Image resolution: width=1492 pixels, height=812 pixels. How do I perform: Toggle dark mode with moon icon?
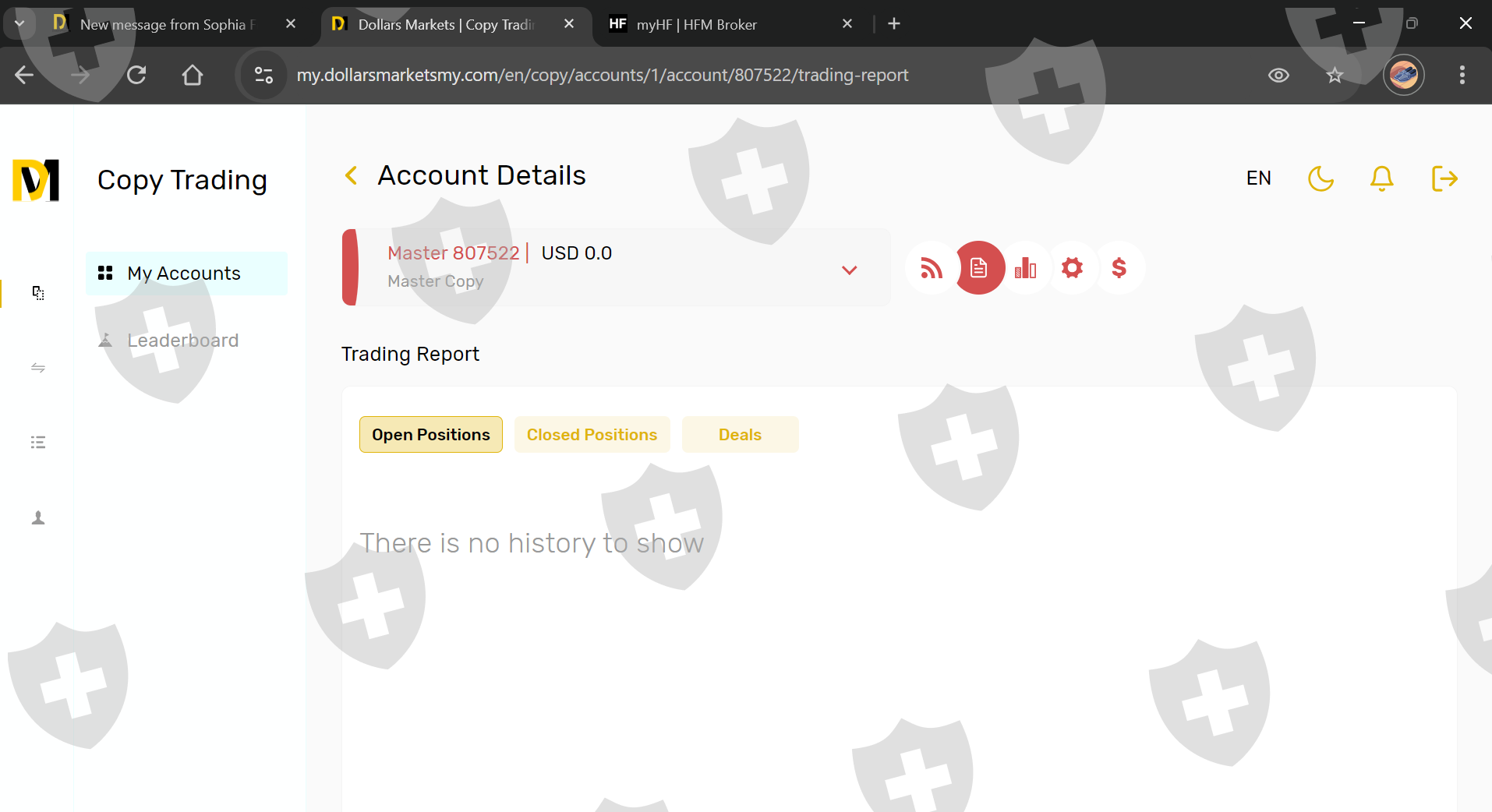click(1321, 178)
